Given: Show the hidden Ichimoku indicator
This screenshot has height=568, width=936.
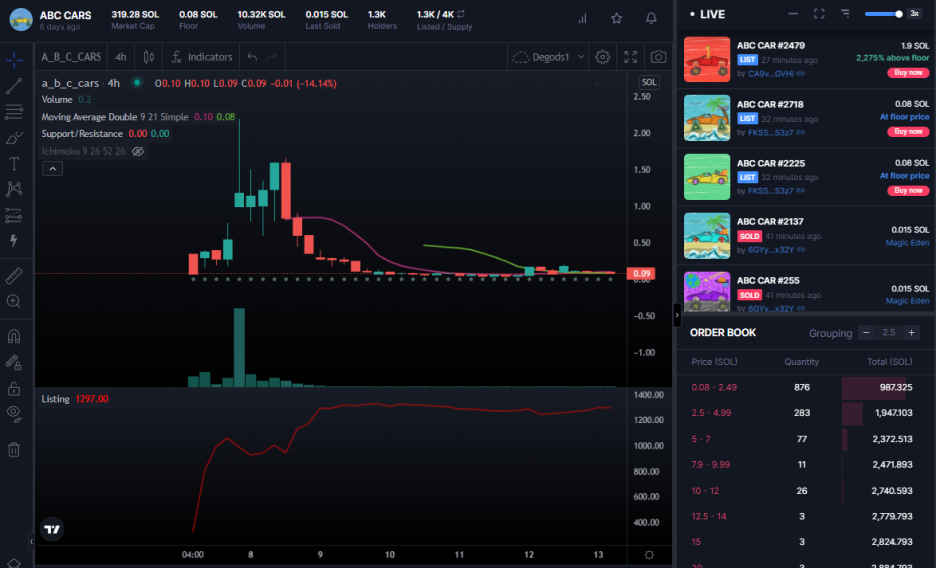Looking at the screenshot, I should pos(138,151).
